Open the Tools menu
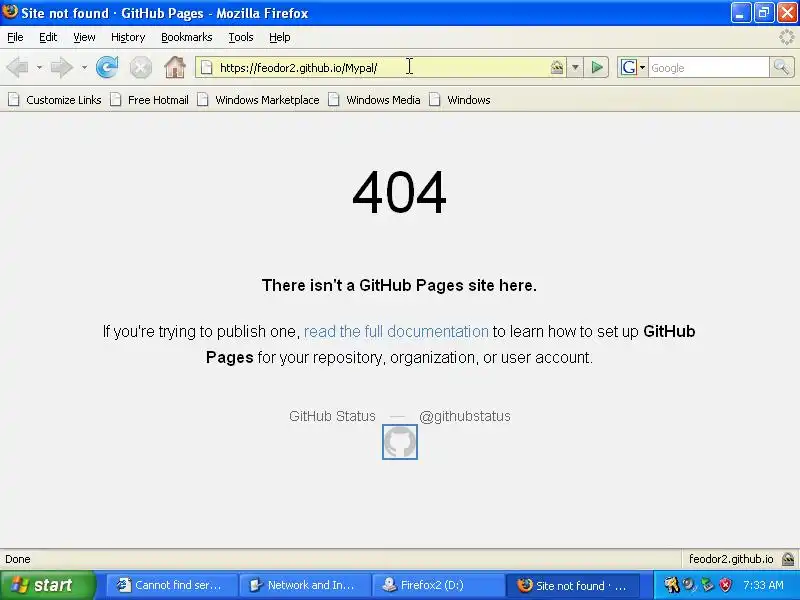This screenshot has width=800, height=600. [241, 37]
